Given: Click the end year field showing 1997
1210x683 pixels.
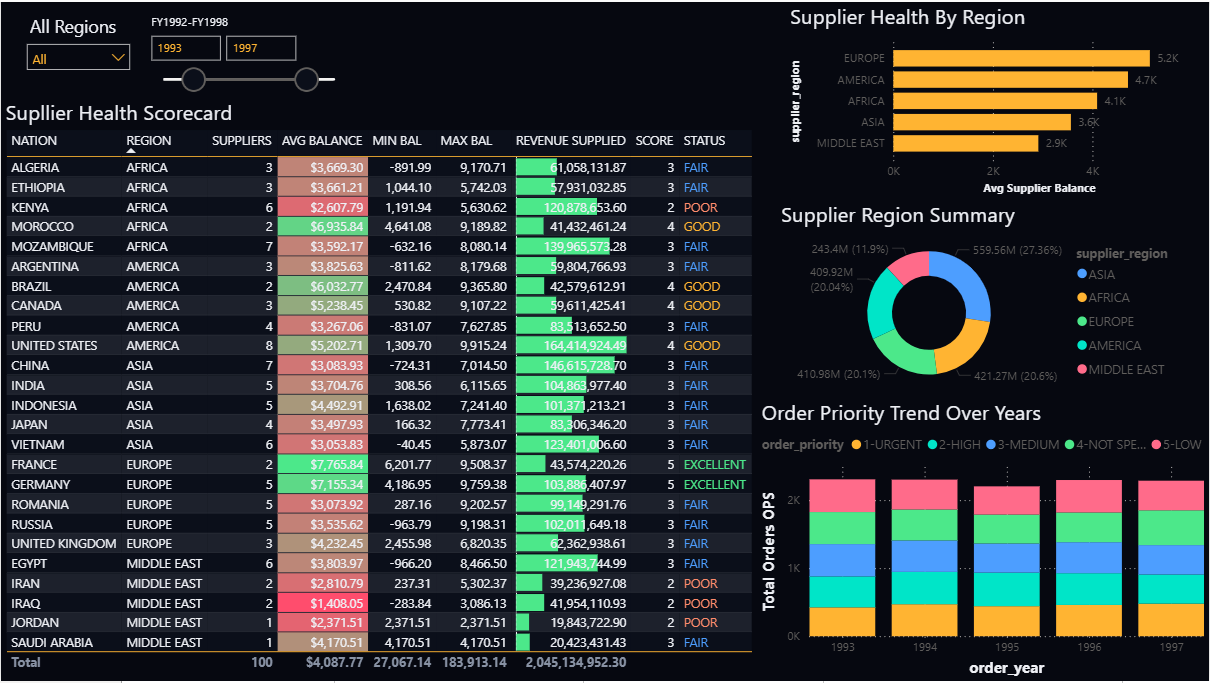Looking at the screenshot, I should click(261, 48).
